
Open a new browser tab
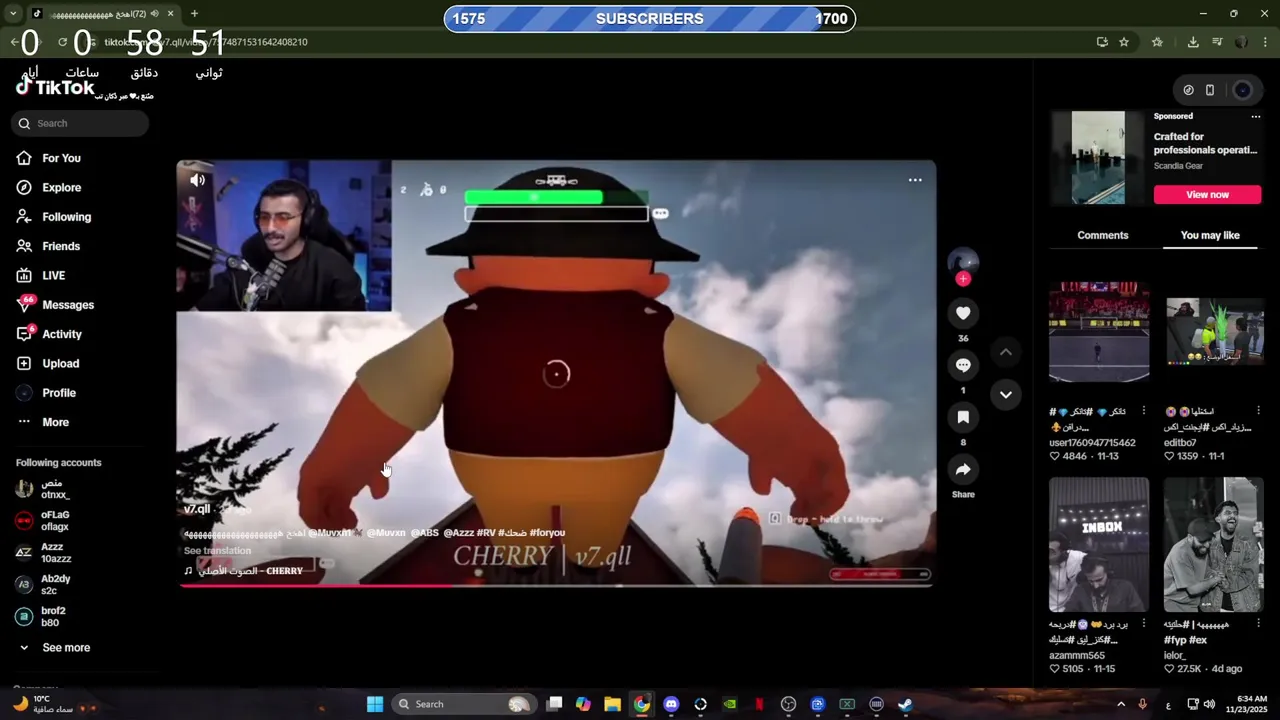tap(194, 14)
